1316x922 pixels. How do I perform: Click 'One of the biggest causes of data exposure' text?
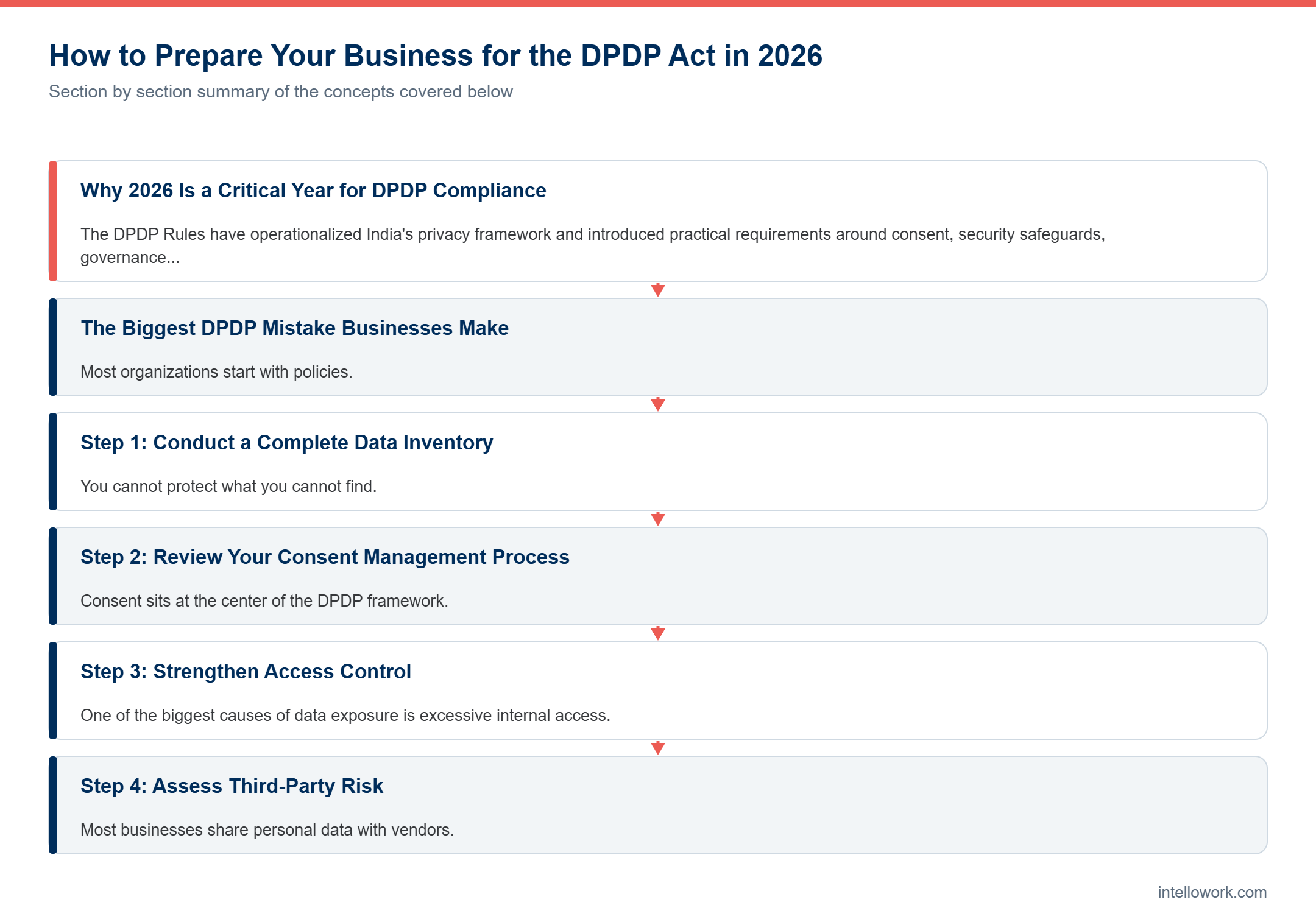click(x=345, y=716)
